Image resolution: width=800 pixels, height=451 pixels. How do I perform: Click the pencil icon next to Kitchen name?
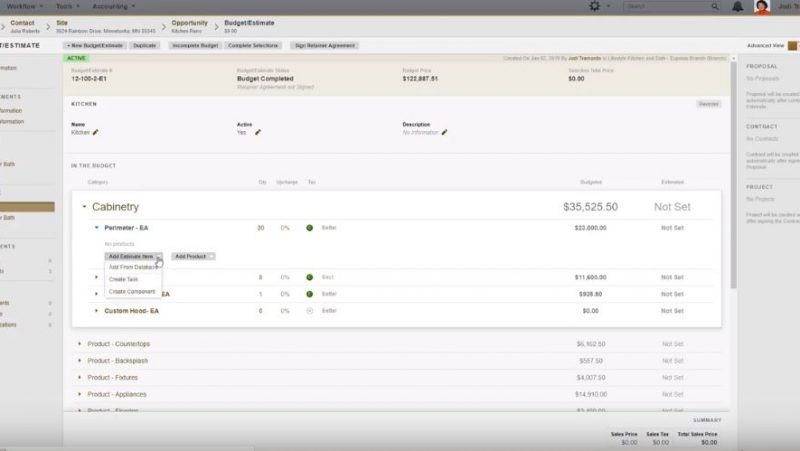pos(96,132)
